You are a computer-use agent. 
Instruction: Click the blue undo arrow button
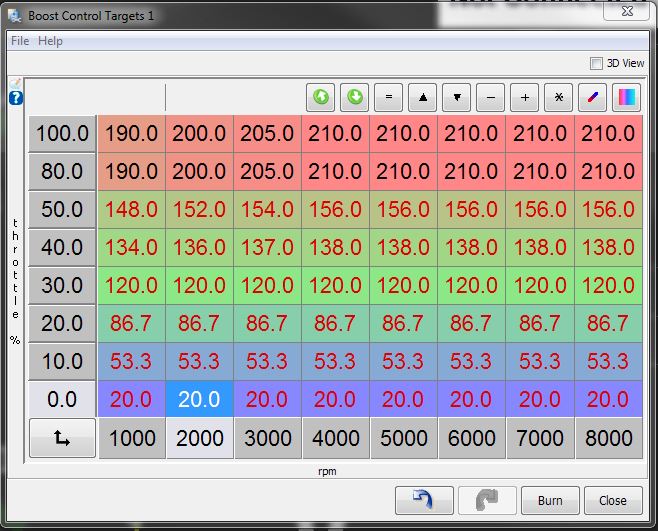424,500
